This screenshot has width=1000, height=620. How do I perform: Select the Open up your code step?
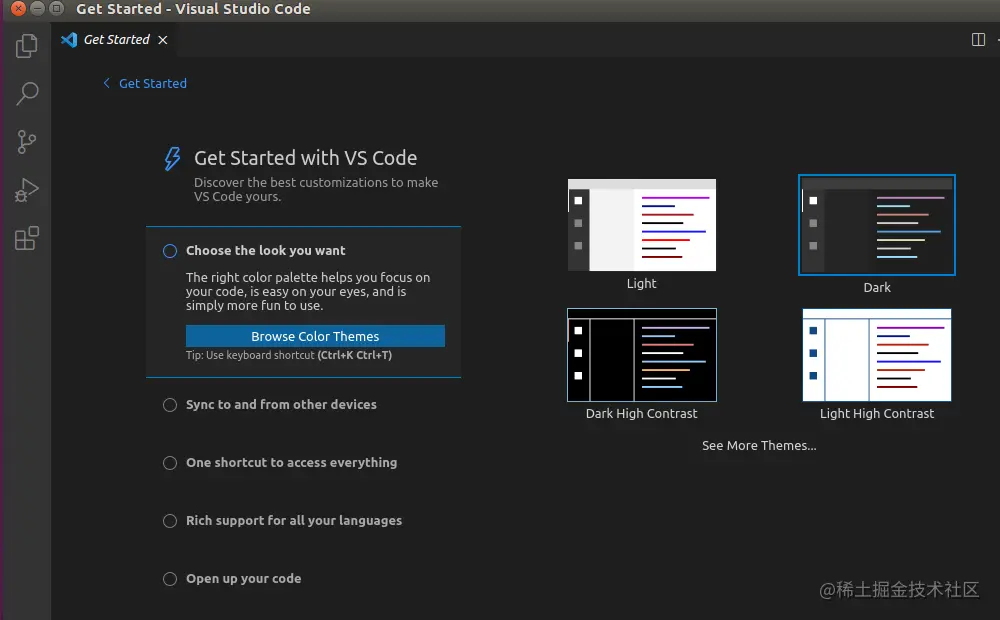[x=243, y=578]
